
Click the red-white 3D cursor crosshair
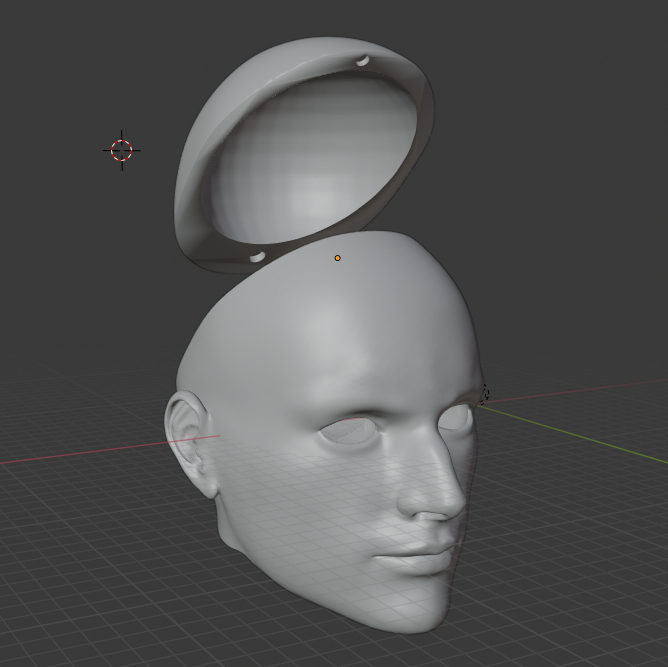[122, 150]
